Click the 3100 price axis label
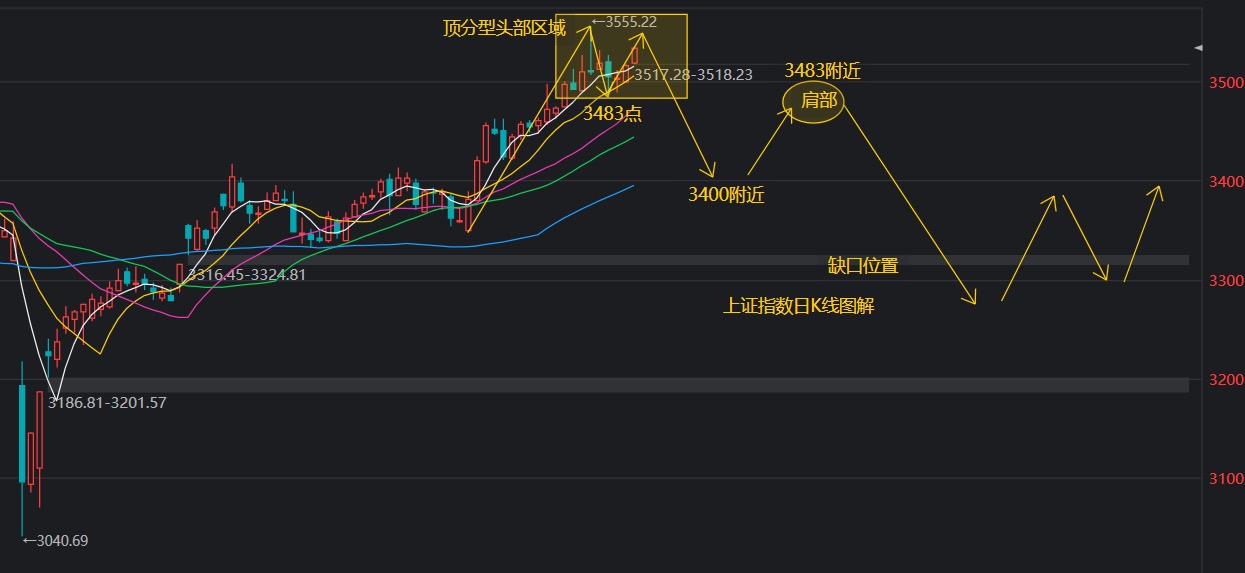Viewport: 1245px width, 573px height. click(1225, 479)
